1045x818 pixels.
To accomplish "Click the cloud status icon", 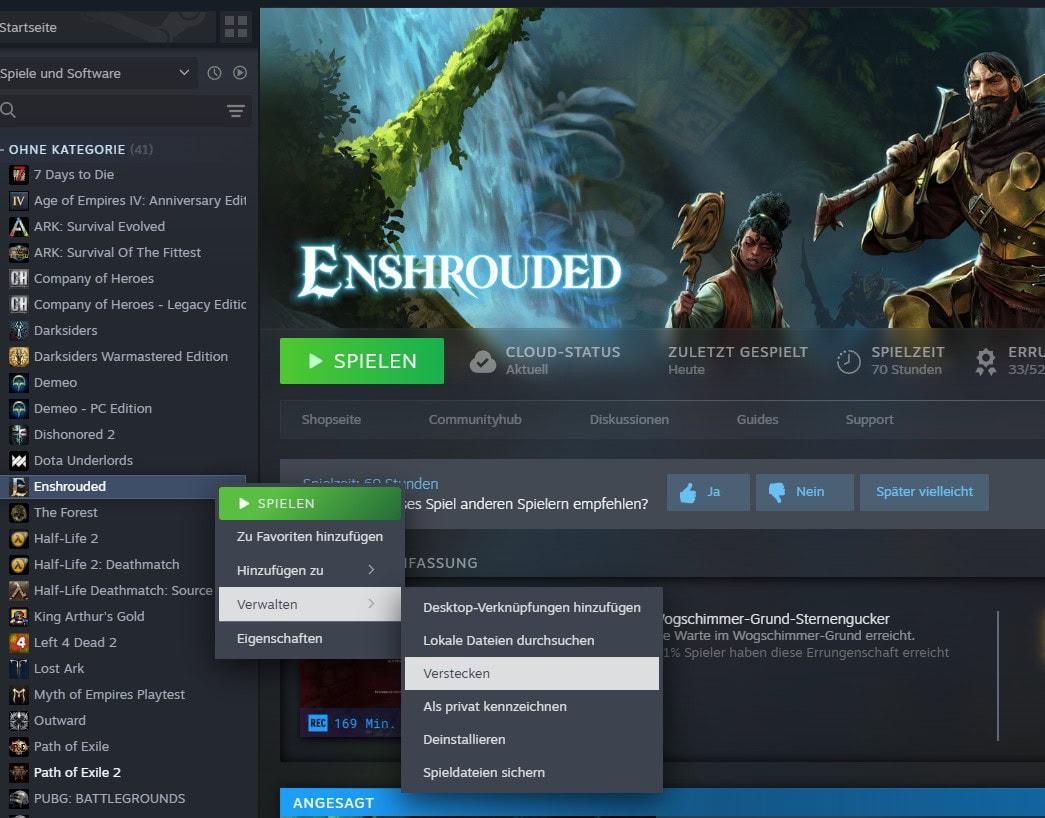I will (x=483, y=361).
